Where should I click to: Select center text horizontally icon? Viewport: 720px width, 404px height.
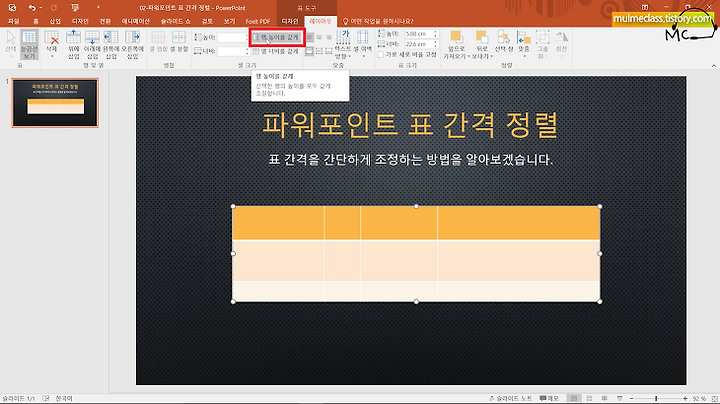pos(319,37)
